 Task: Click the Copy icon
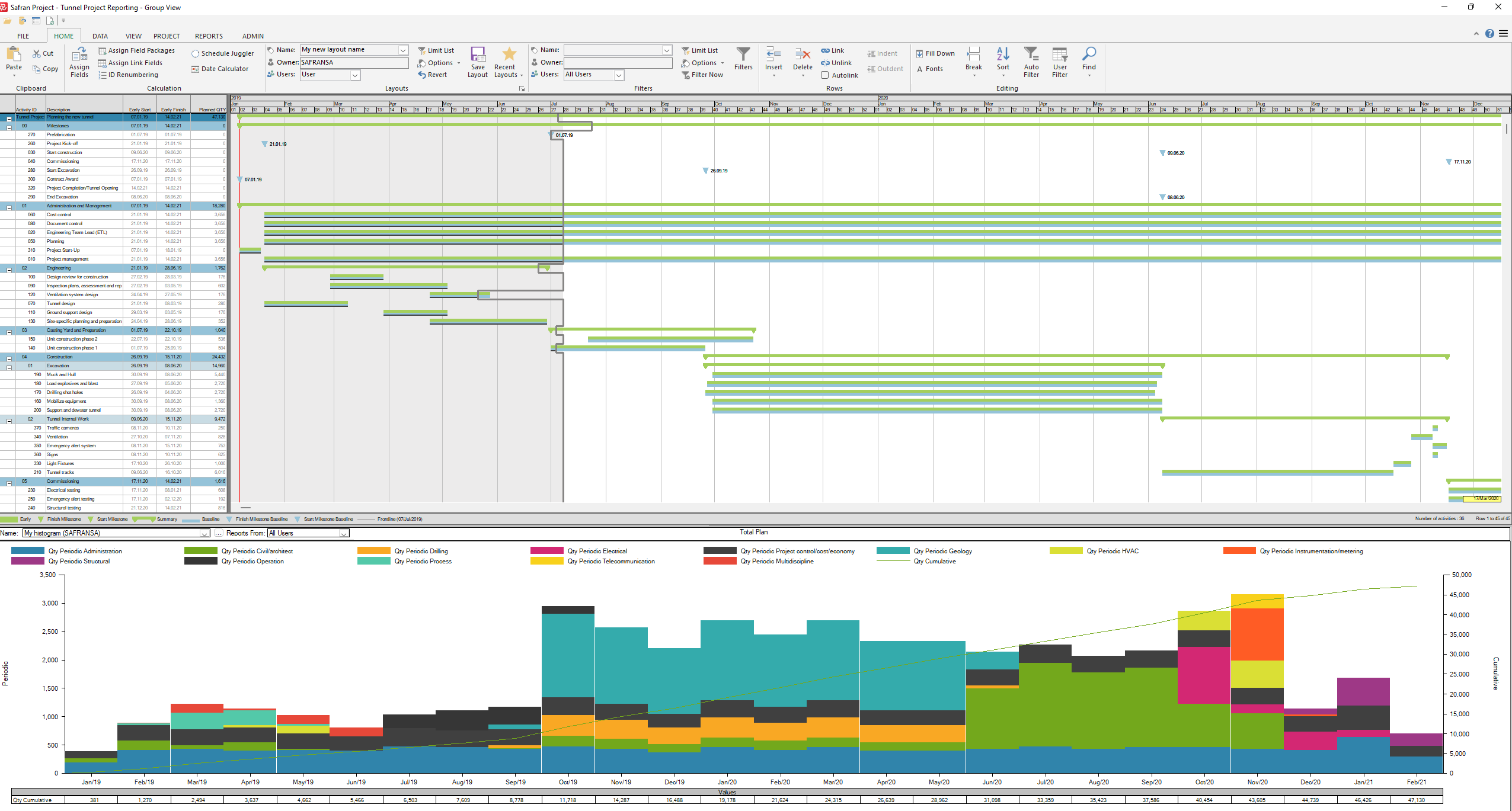[x=37, y=69]
